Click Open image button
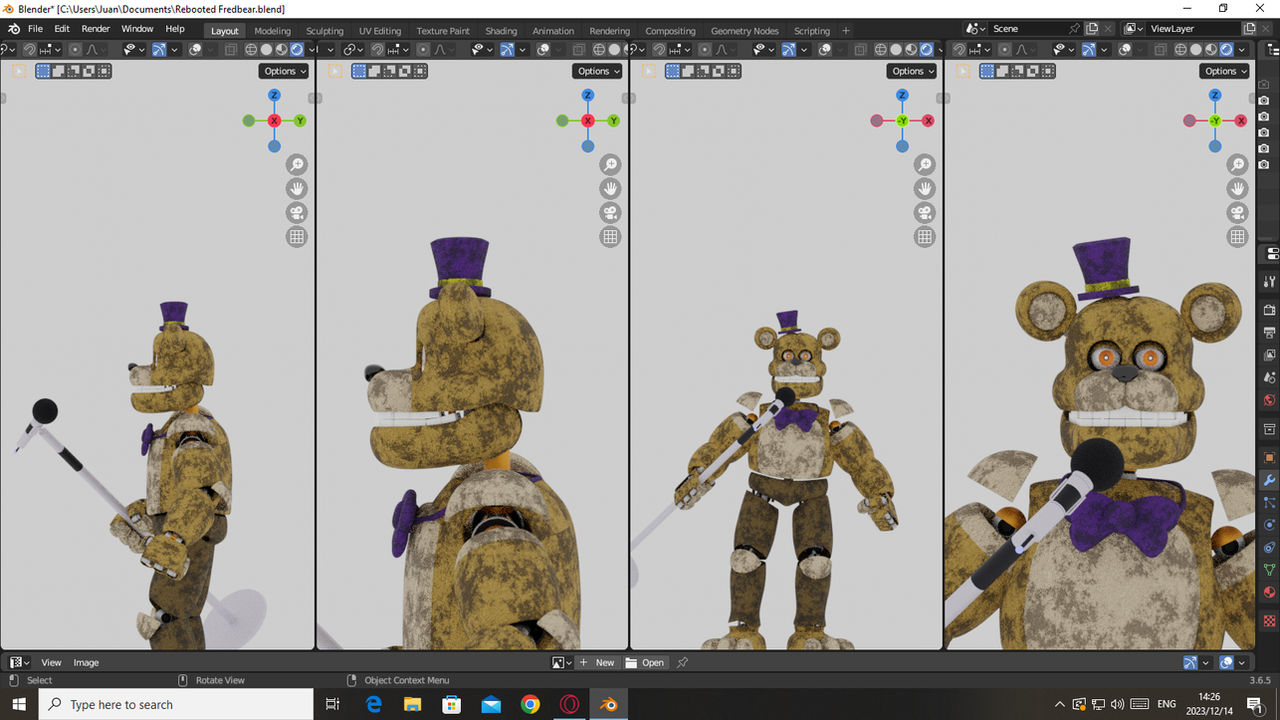1280x720 pixels. (x=646, y=662)
